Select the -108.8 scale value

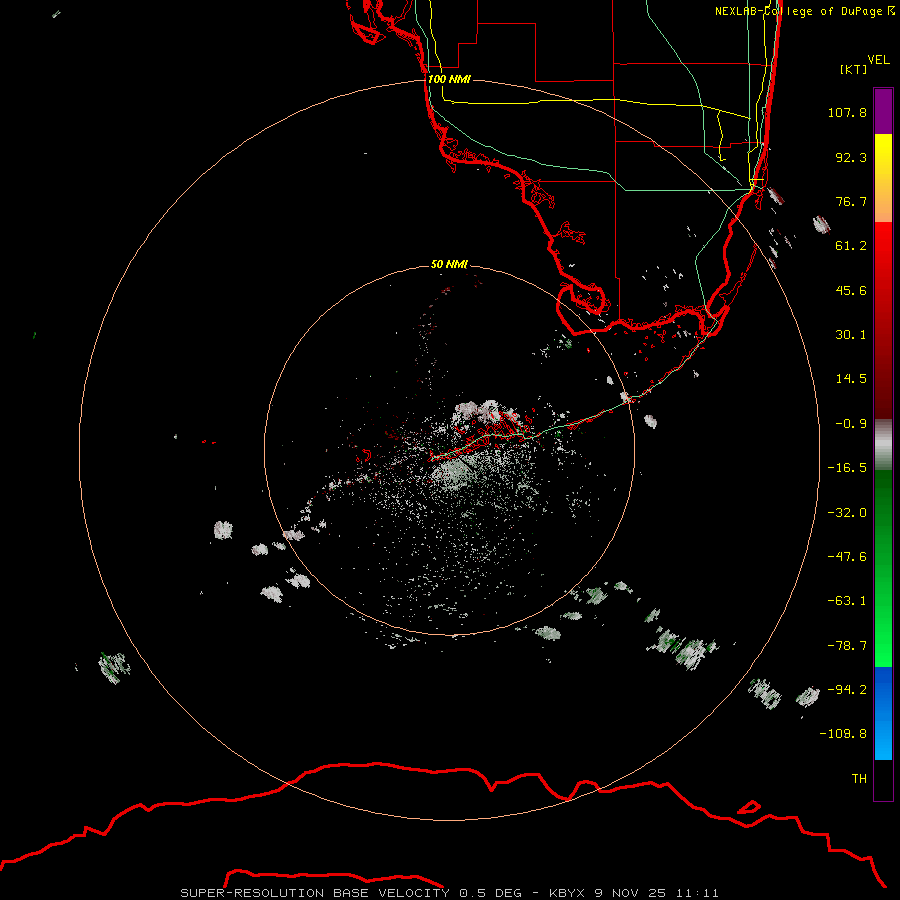[843, 734]
